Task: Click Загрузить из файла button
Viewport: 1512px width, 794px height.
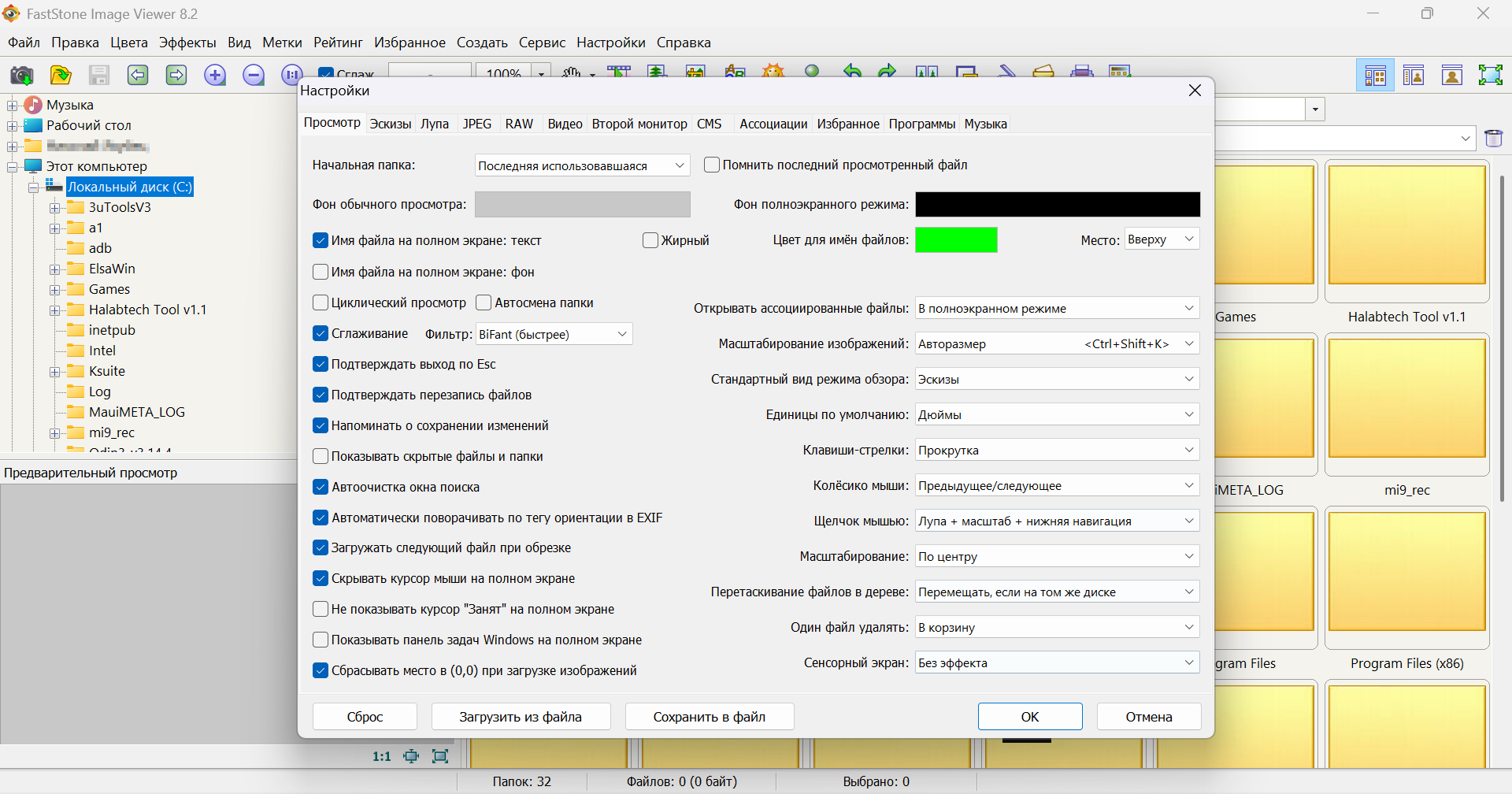Action: coord(521,717)
